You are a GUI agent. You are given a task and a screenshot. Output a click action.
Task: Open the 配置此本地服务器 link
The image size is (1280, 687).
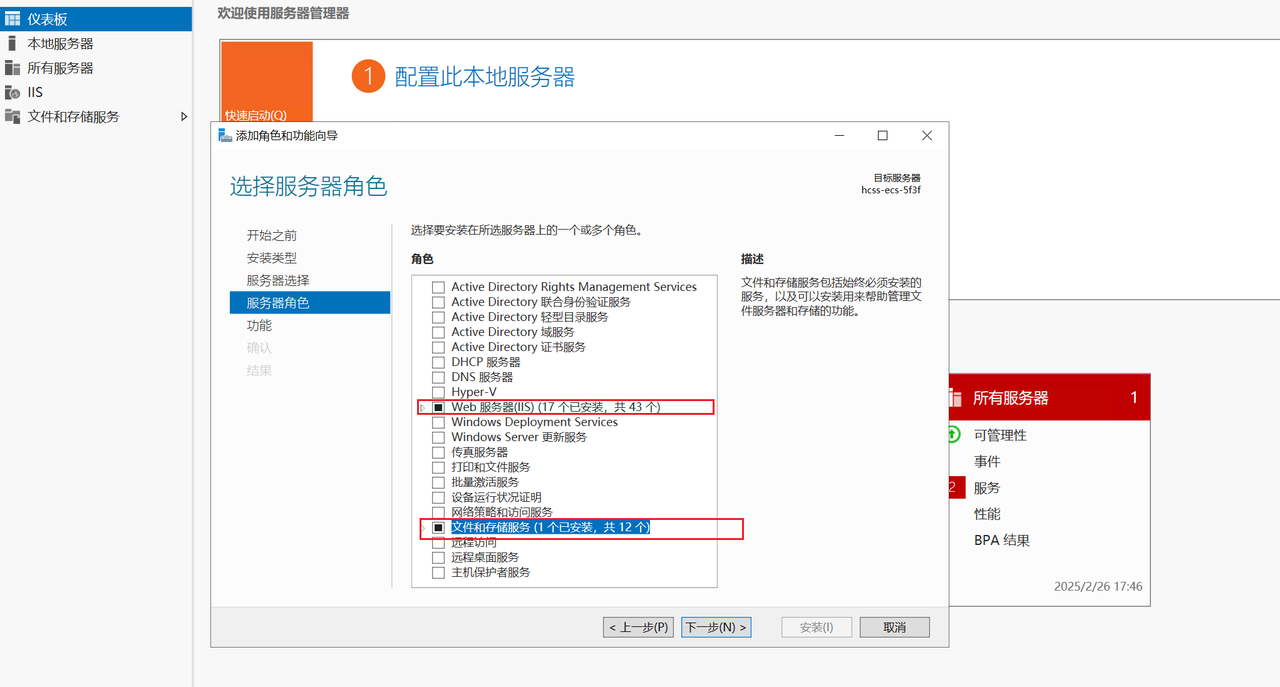click(x=485, y=77)
